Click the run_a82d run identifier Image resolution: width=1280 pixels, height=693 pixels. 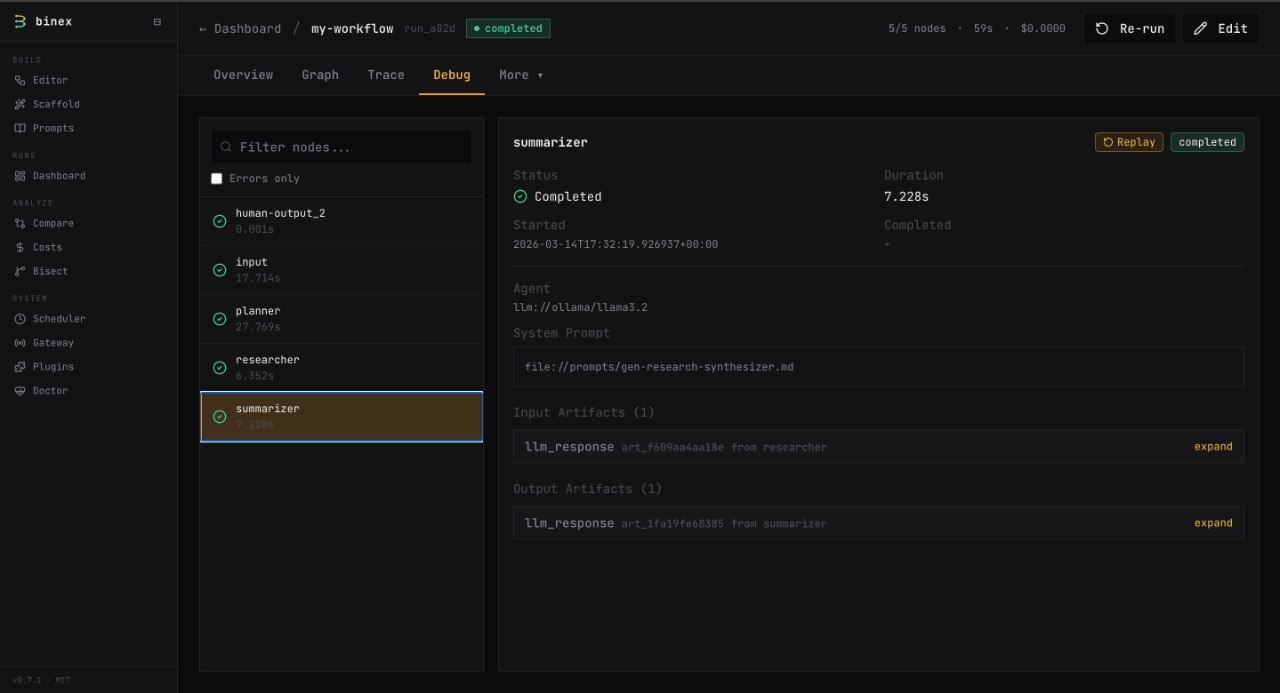click(x=429, y=28)
